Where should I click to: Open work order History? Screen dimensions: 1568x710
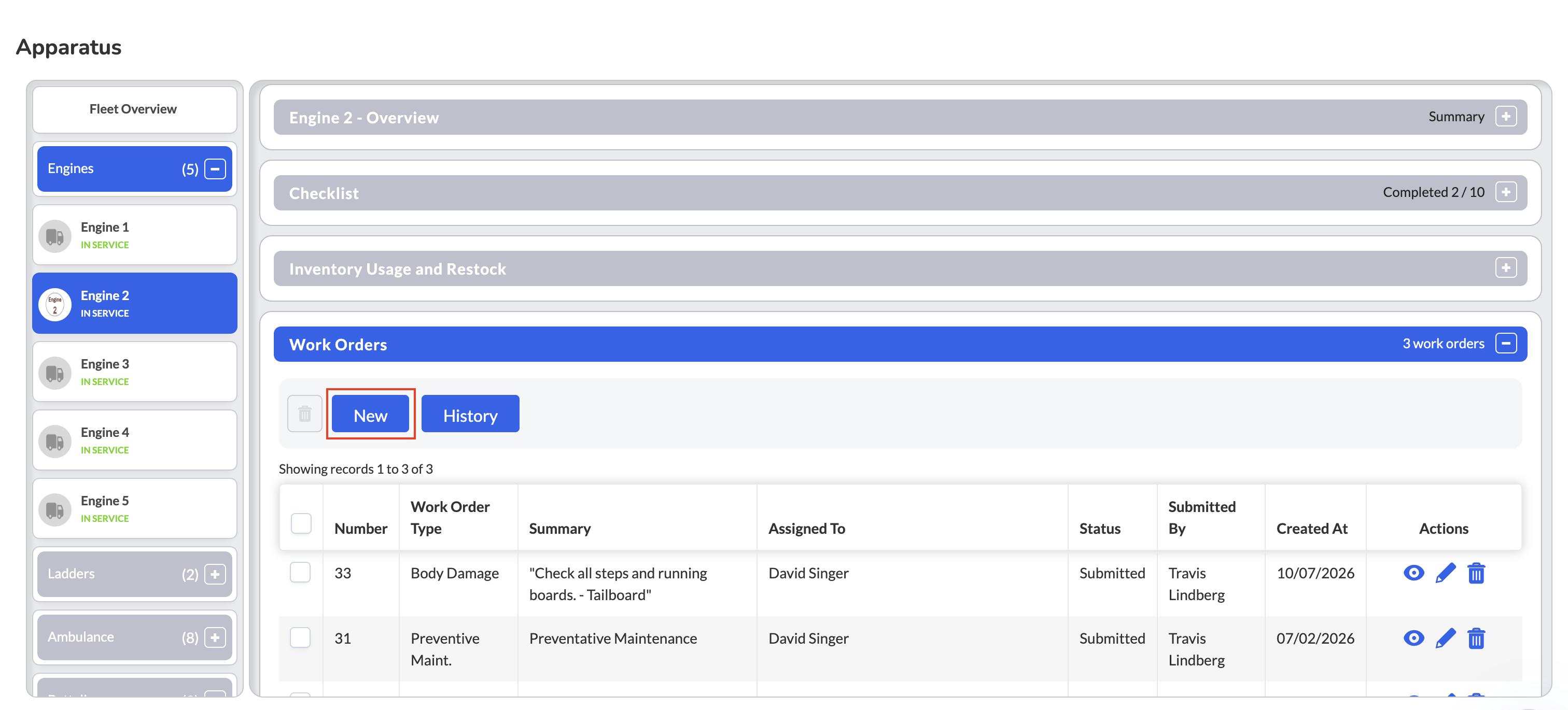tap(470, 415)
